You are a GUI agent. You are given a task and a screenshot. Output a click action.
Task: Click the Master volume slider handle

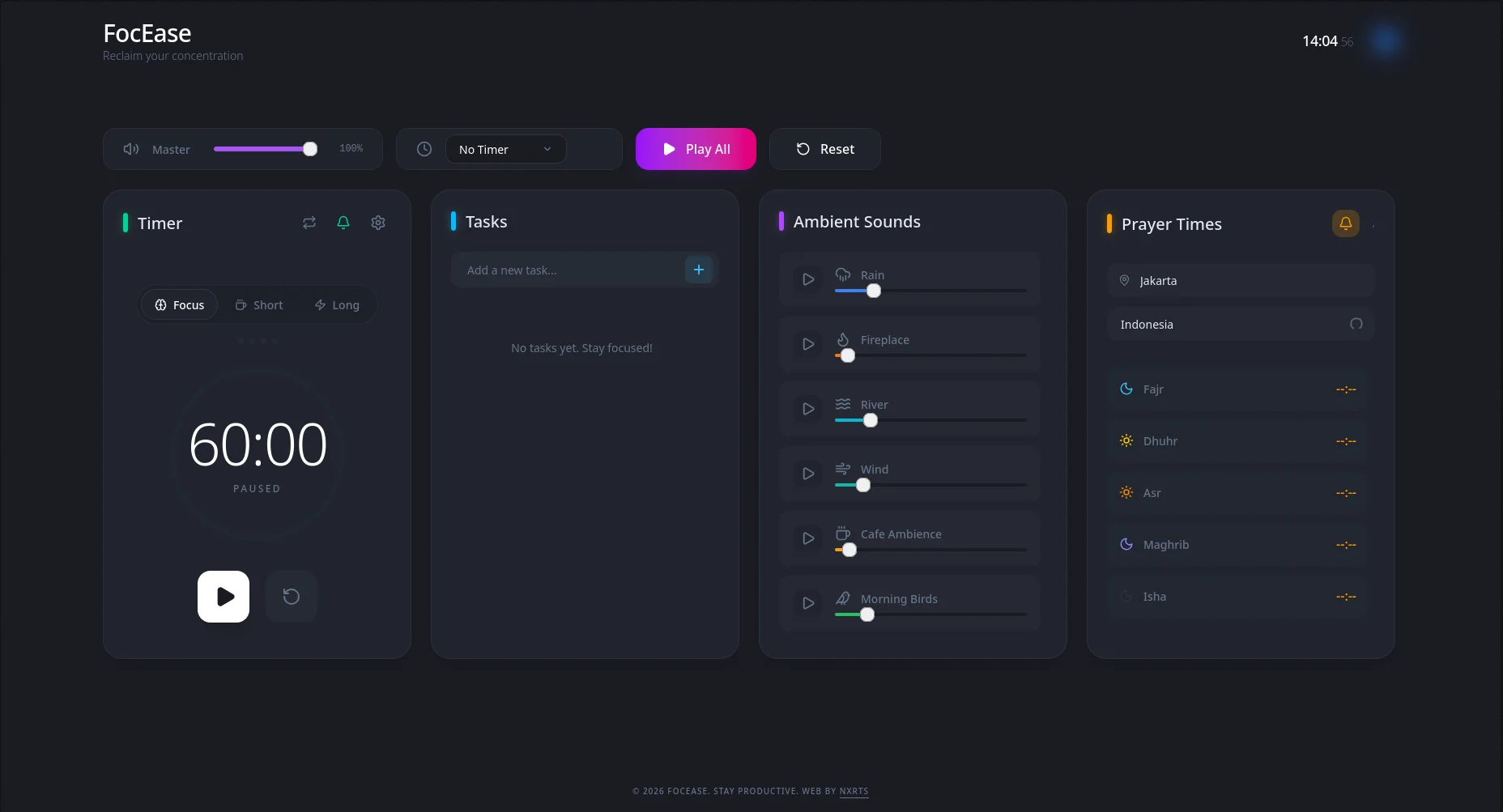pos(310,149)
